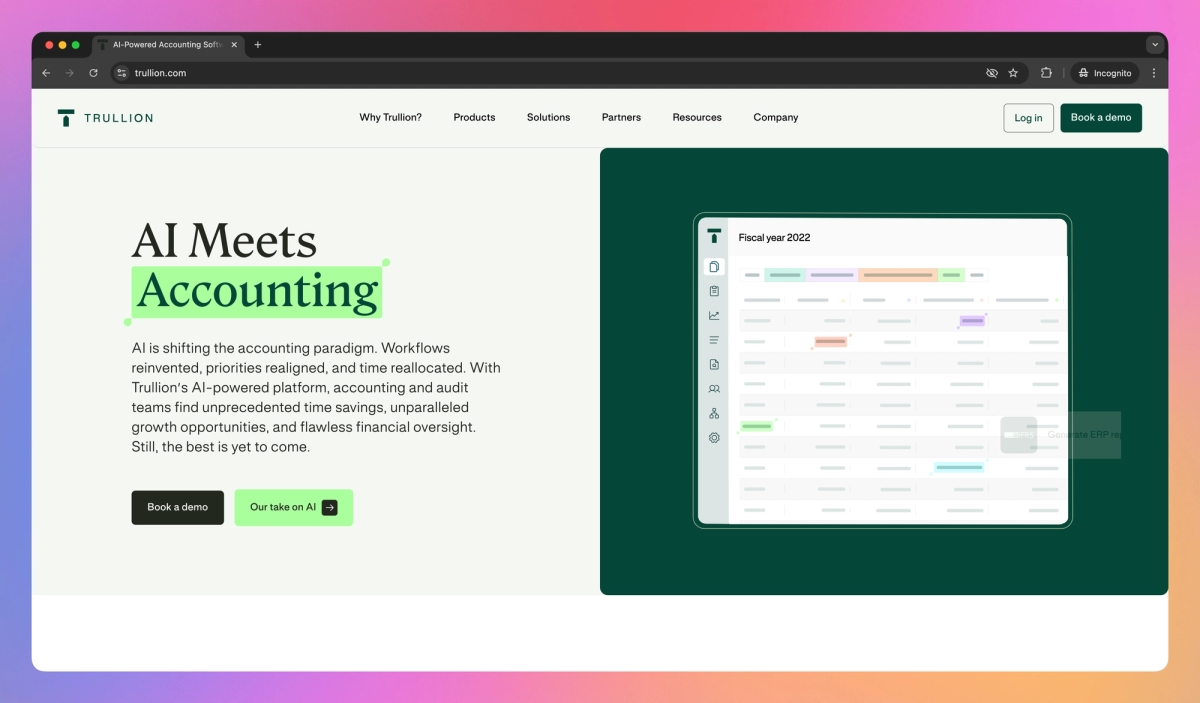Click the AI Meets headline text

(x=224, y=240)
